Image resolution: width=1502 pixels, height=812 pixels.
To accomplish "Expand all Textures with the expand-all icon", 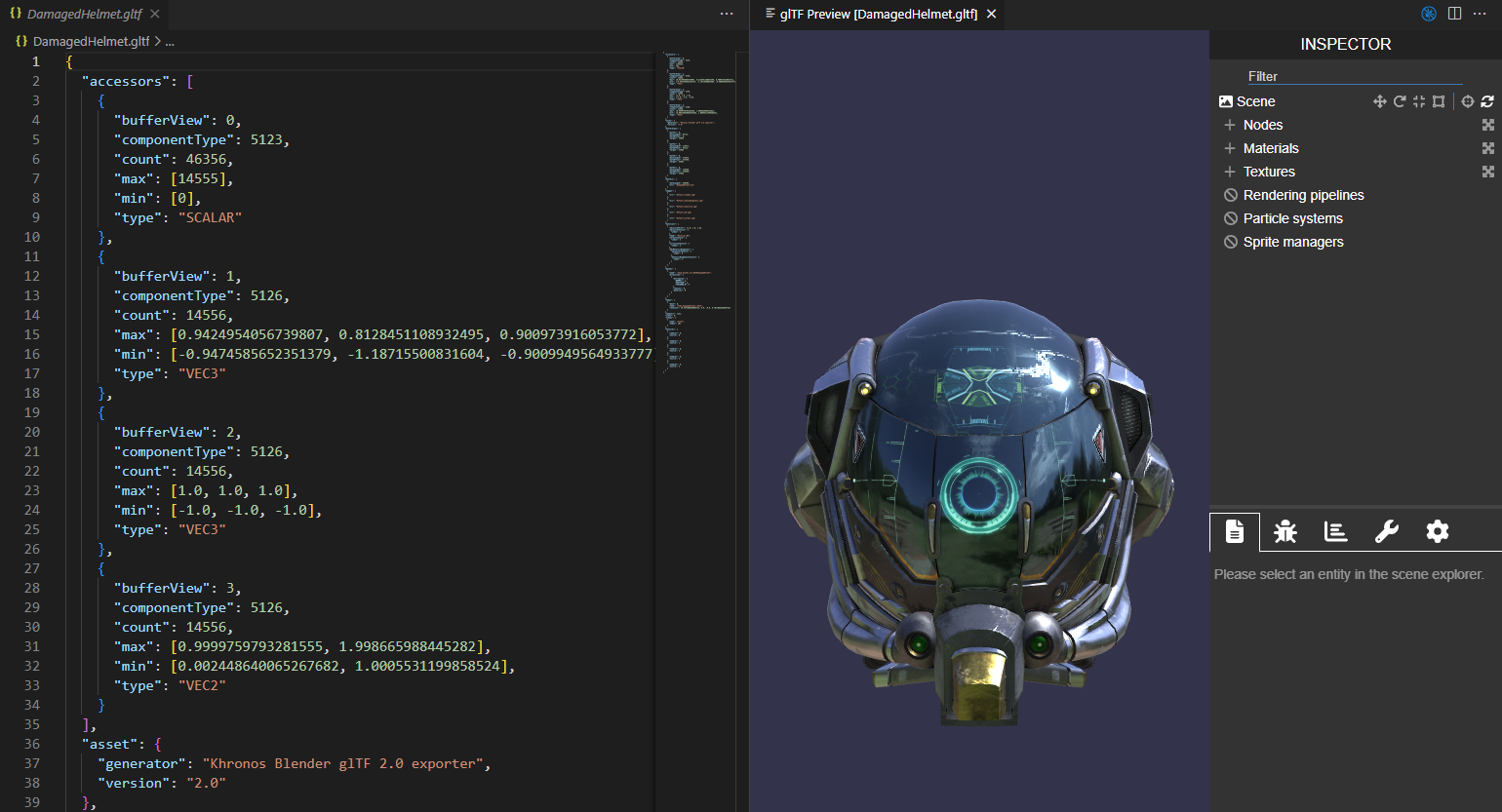I will pos(1488,172).
